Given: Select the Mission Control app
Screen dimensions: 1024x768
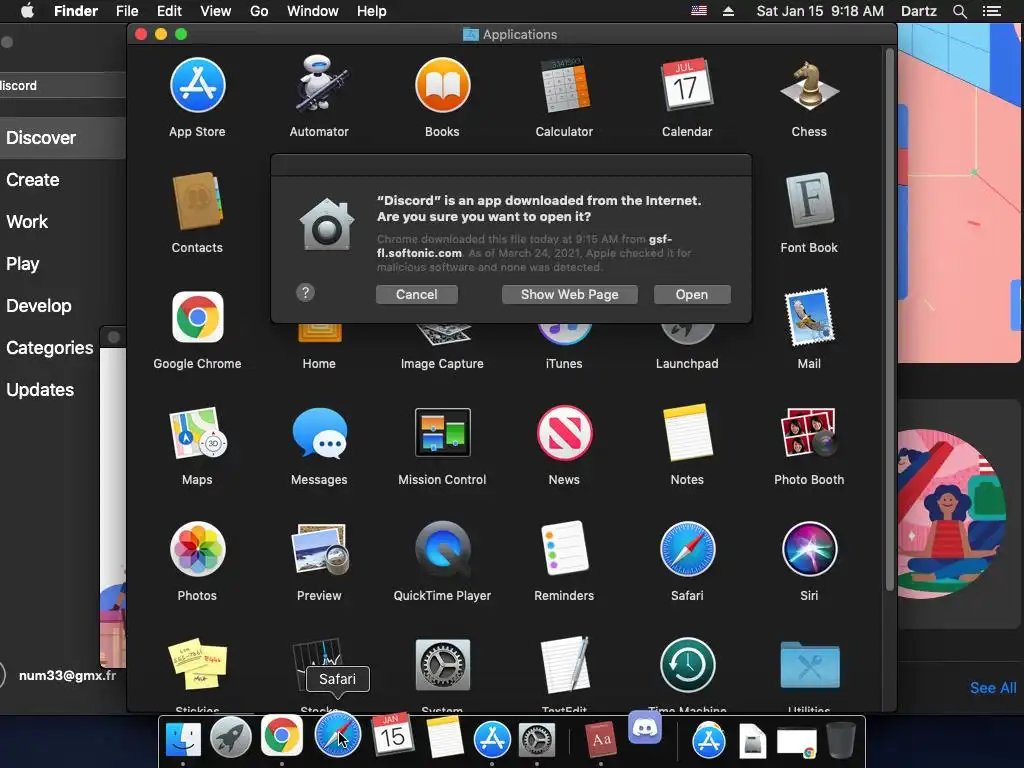Looking at the screenshot, I should tap(442, 432).
